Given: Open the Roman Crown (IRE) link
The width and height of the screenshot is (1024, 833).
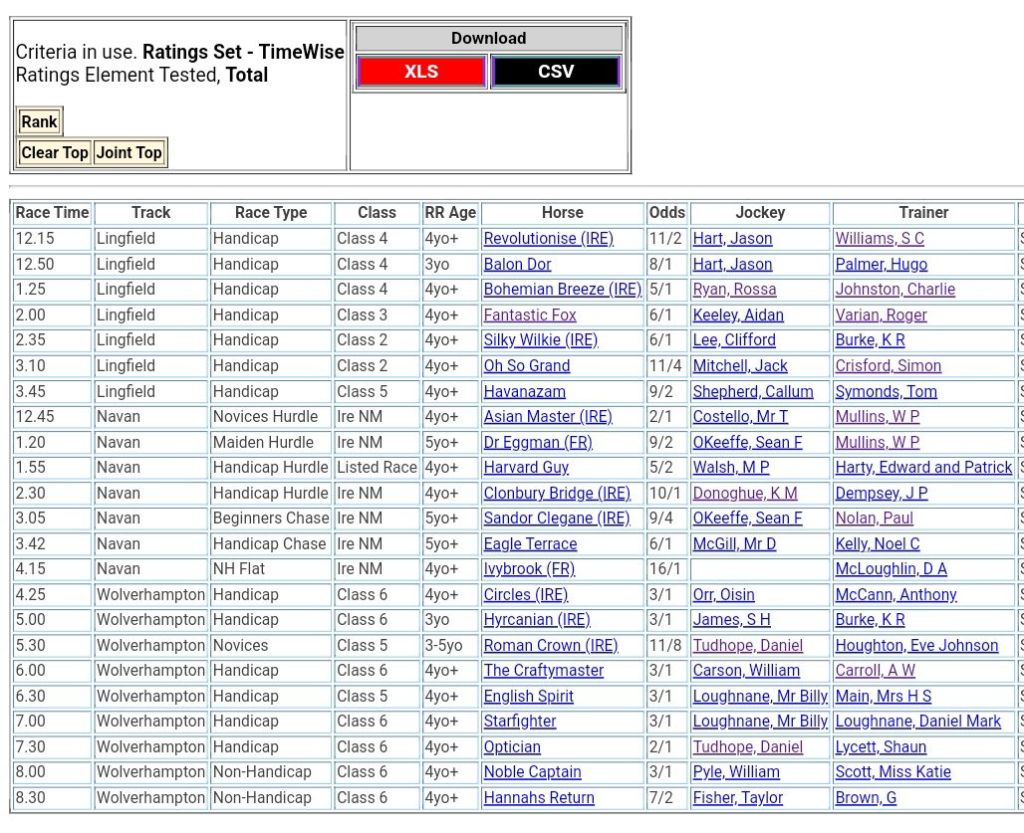Looking at the screenshot, I should pos(550,646).
